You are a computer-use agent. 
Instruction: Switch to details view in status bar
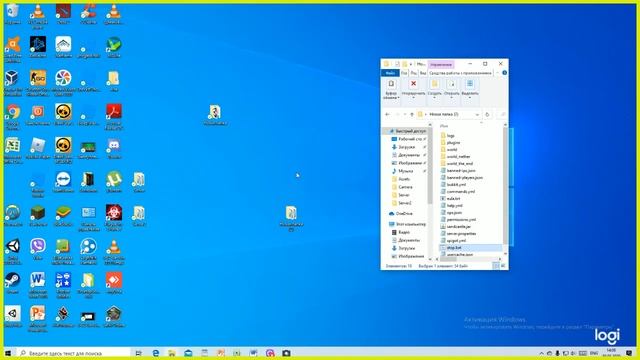496,266
